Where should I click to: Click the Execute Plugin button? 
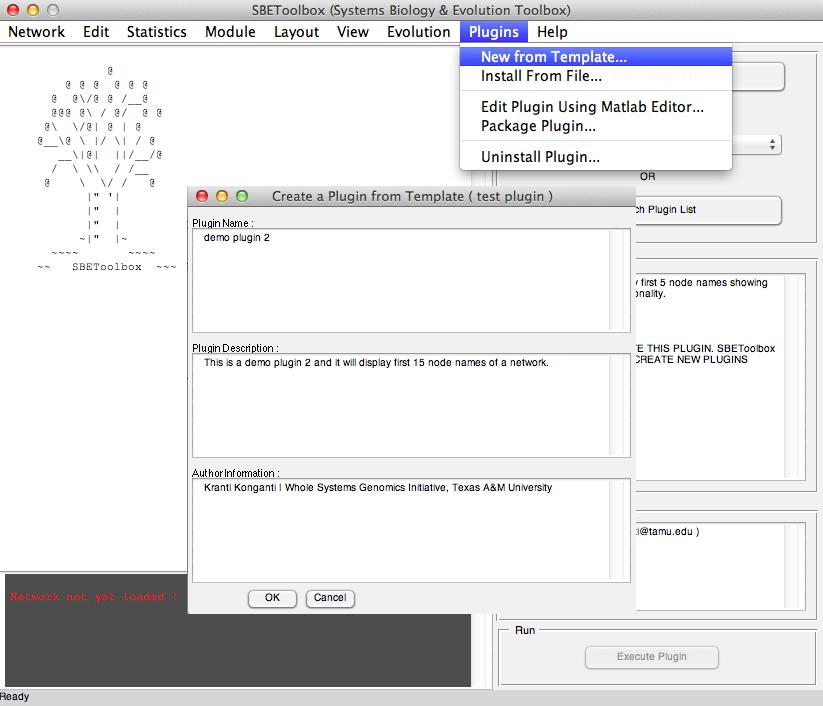tap(651, 657)
